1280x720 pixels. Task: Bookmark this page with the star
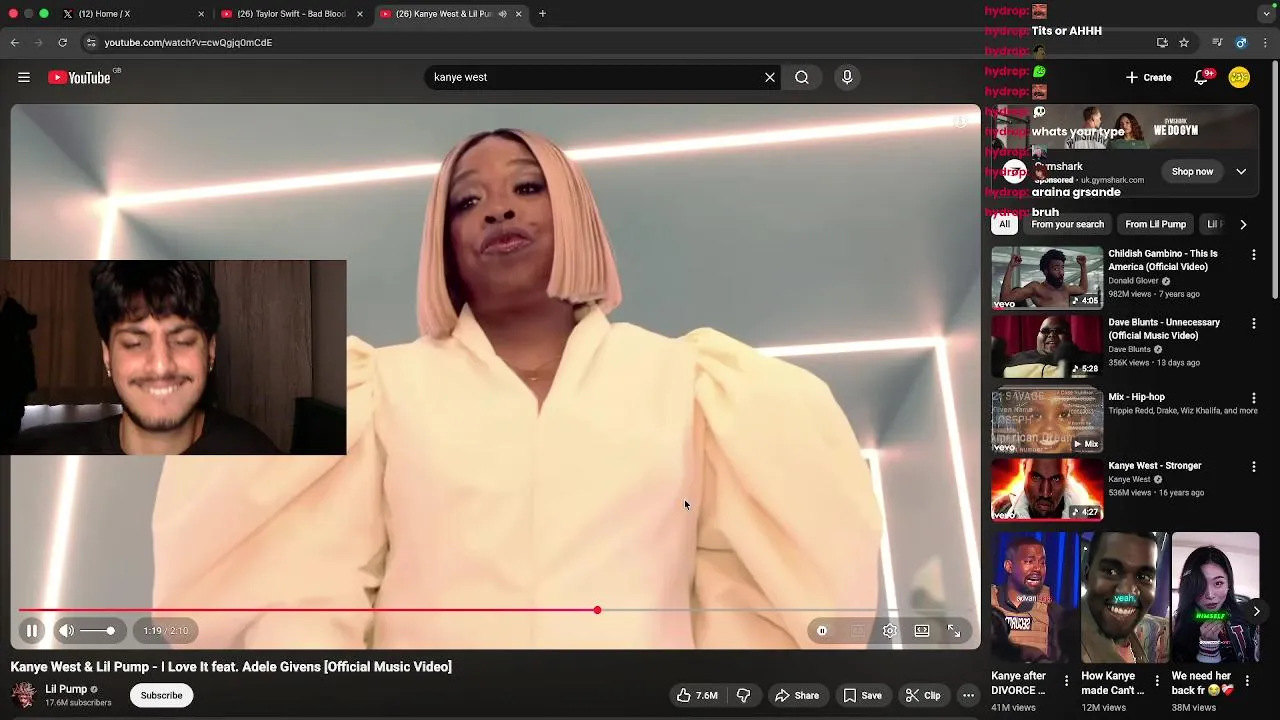click(x=1184, y=43)
